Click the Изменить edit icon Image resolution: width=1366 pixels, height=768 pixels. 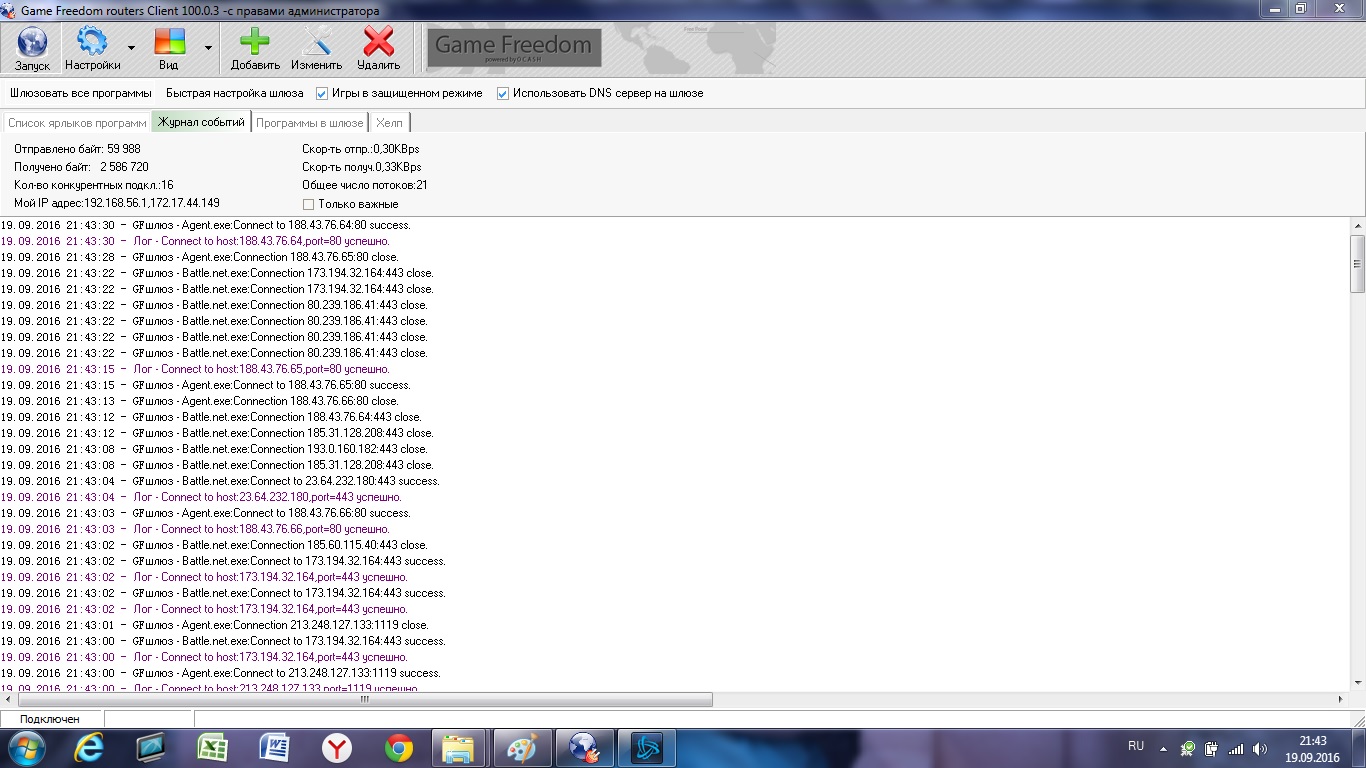click(x=317, y=43)
